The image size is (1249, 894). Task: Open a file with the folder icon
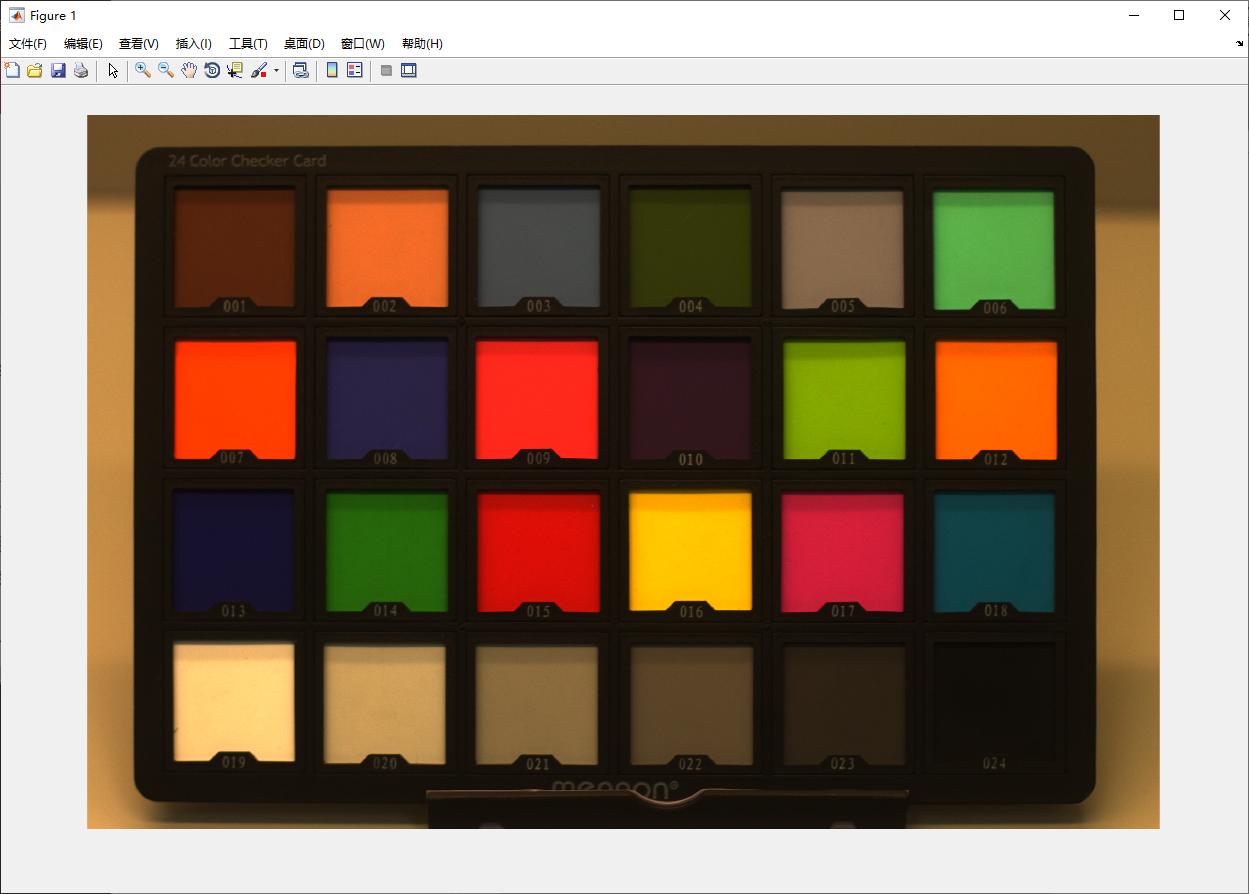(35, 70)
